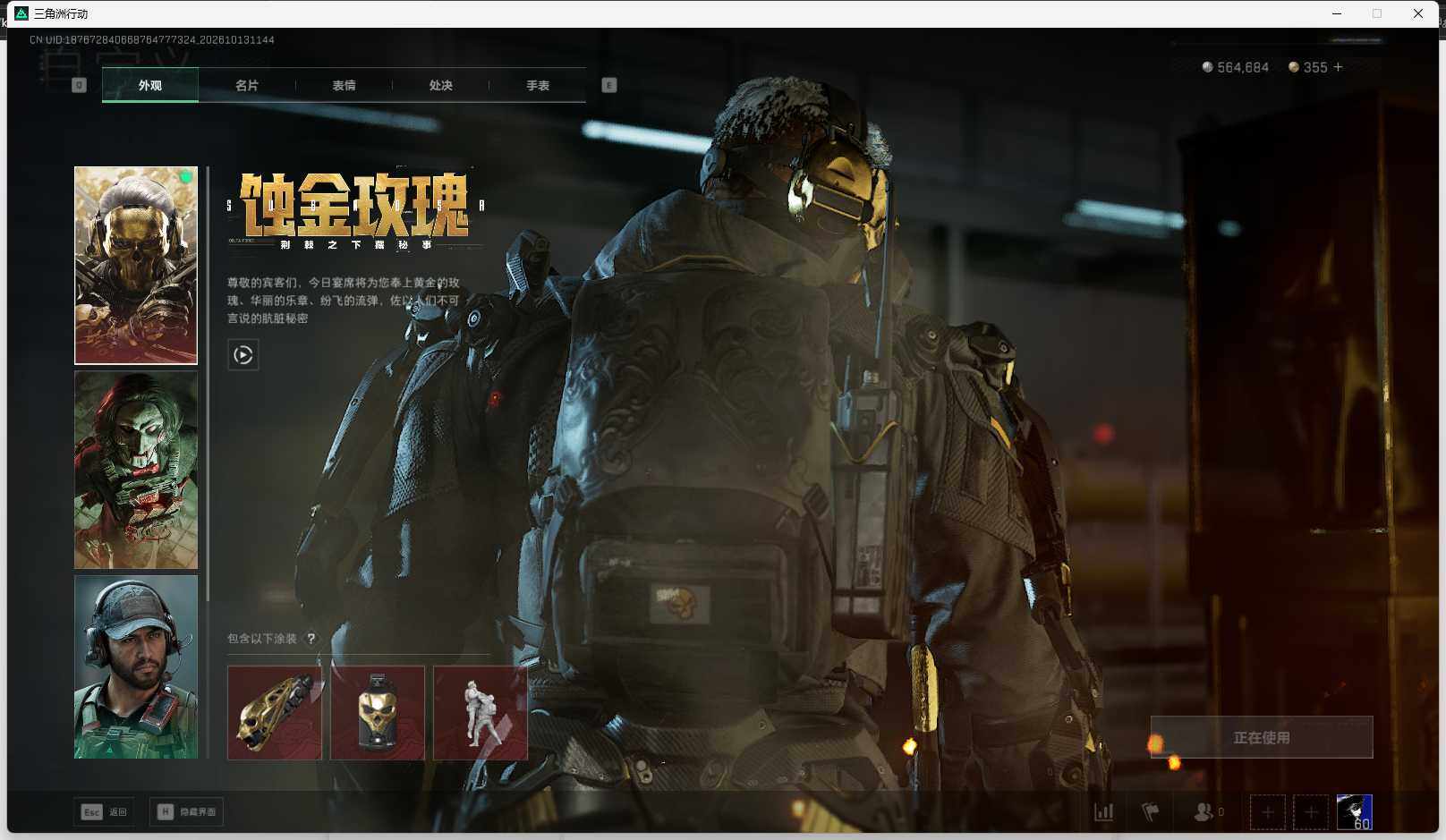
Task: Switch to the 手表 tab
Action: (x=538, y=85)
